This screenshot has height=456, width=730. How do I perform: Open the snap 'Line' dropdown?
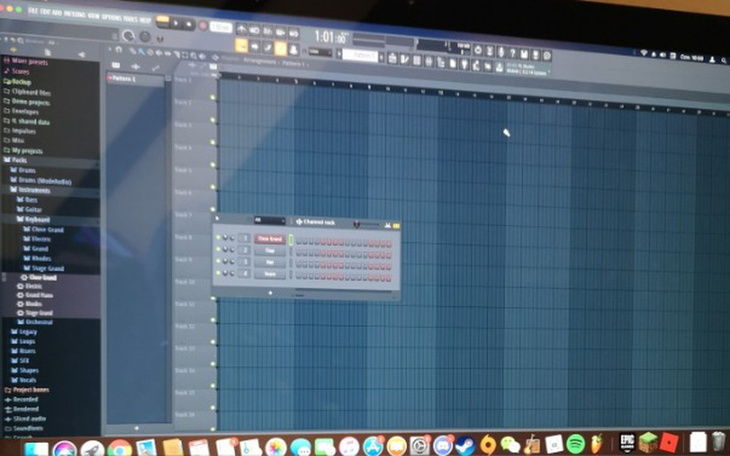pos(320,53)
